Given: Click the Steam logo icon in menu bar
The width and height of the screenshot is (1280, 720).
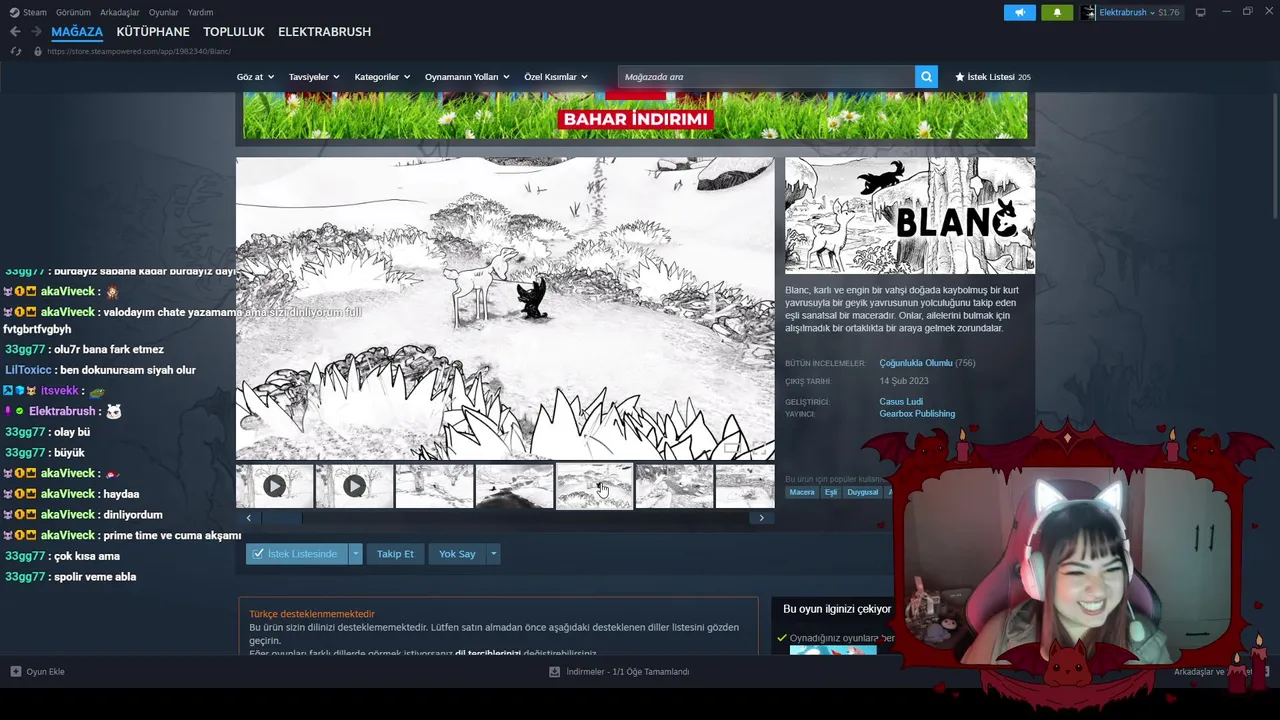Looking at the screenshot, I should point(14,12).
